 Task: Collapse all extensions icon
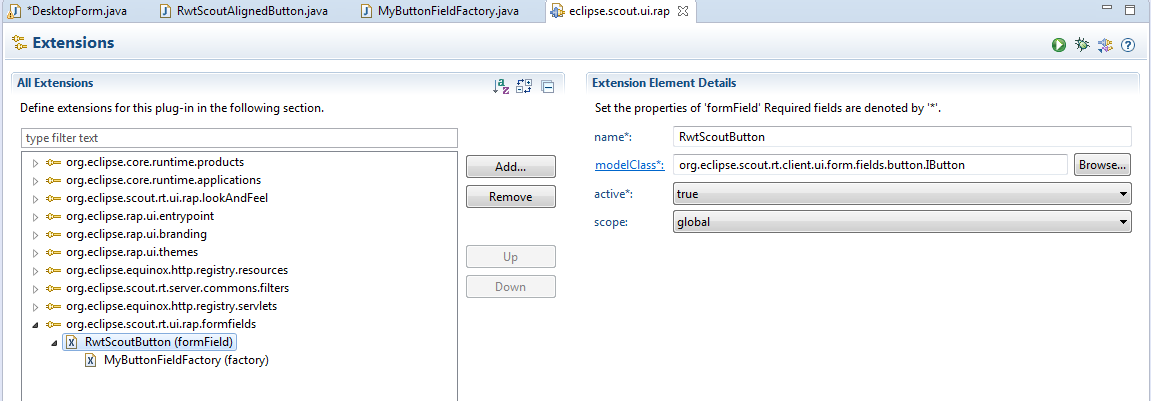tap(548, 87)
